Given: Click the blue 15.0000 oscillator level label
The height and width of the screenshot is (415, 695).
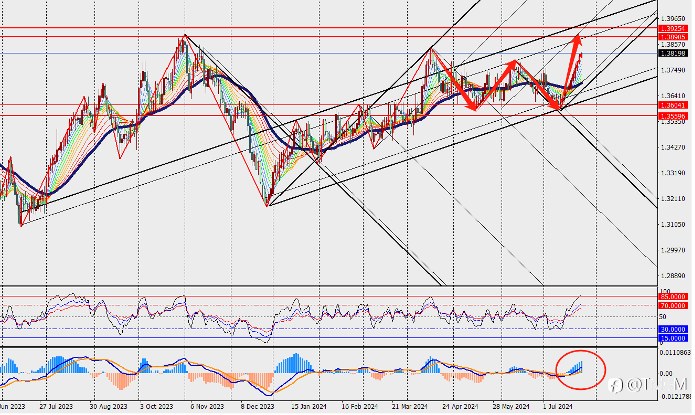Looking at the screenshot, I should (x=673, y=338).
